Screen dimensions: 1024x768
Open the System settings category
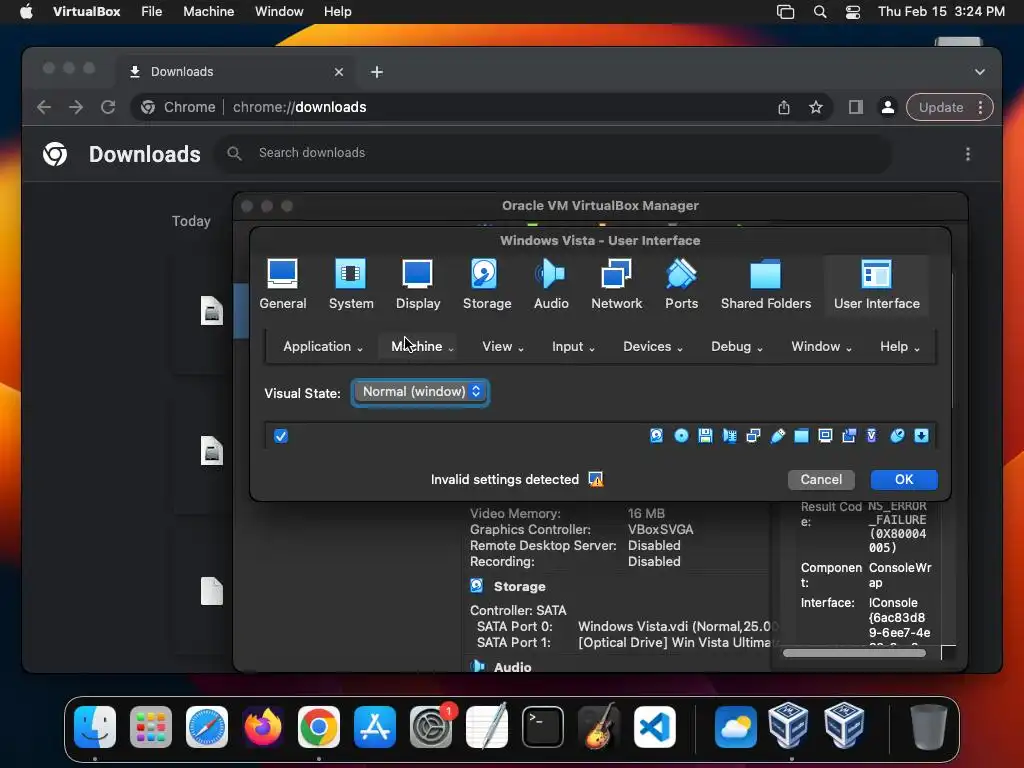tap(351, 285)
